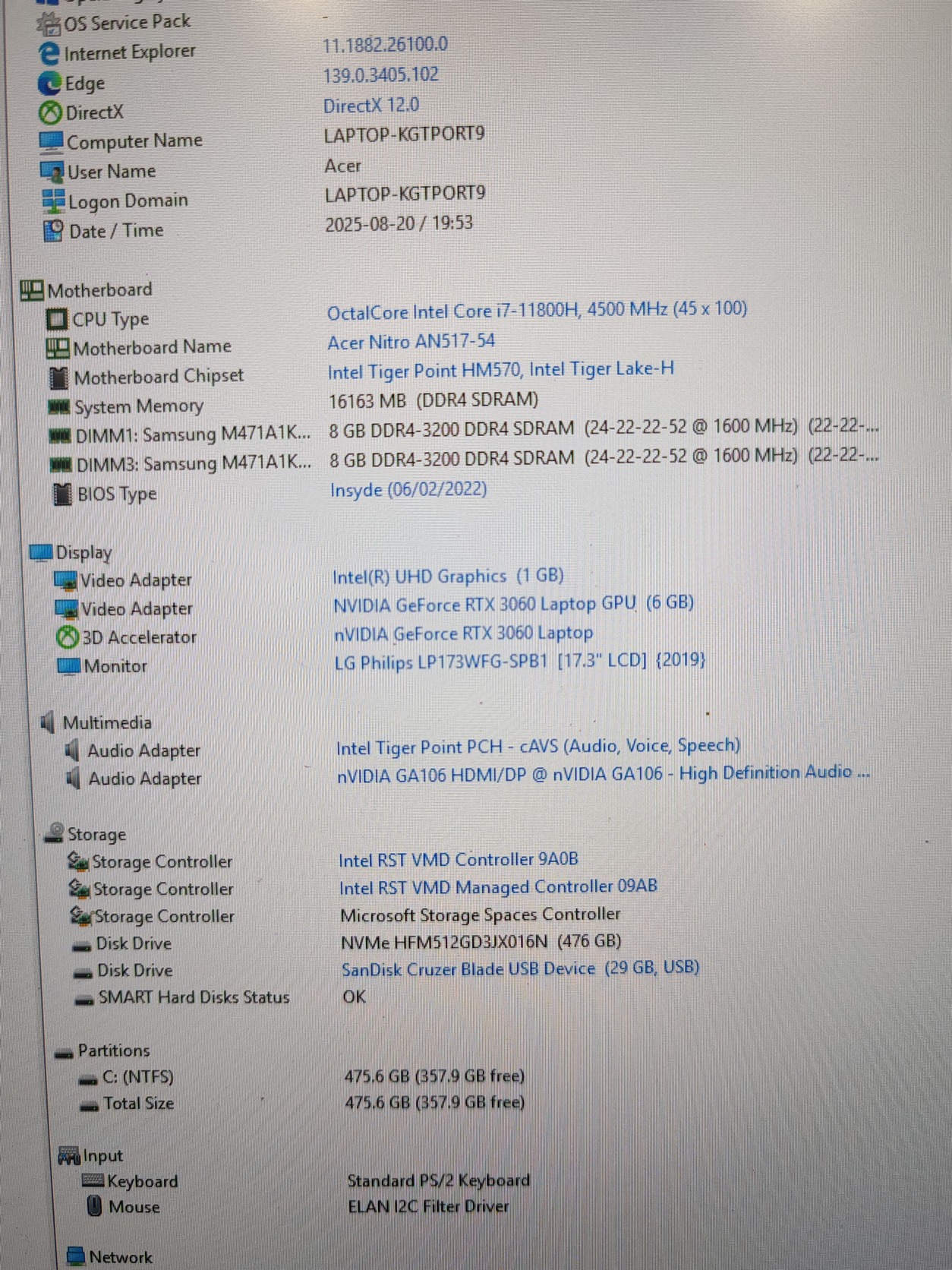
Task: Click the Motherboard Chipset icon
Action: 58,378
